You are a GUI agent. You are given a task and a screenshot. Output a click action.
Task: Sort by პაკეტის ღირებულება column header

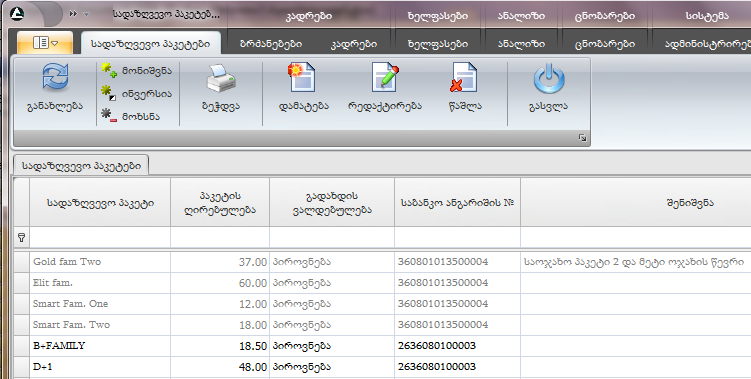coord(220,203)
